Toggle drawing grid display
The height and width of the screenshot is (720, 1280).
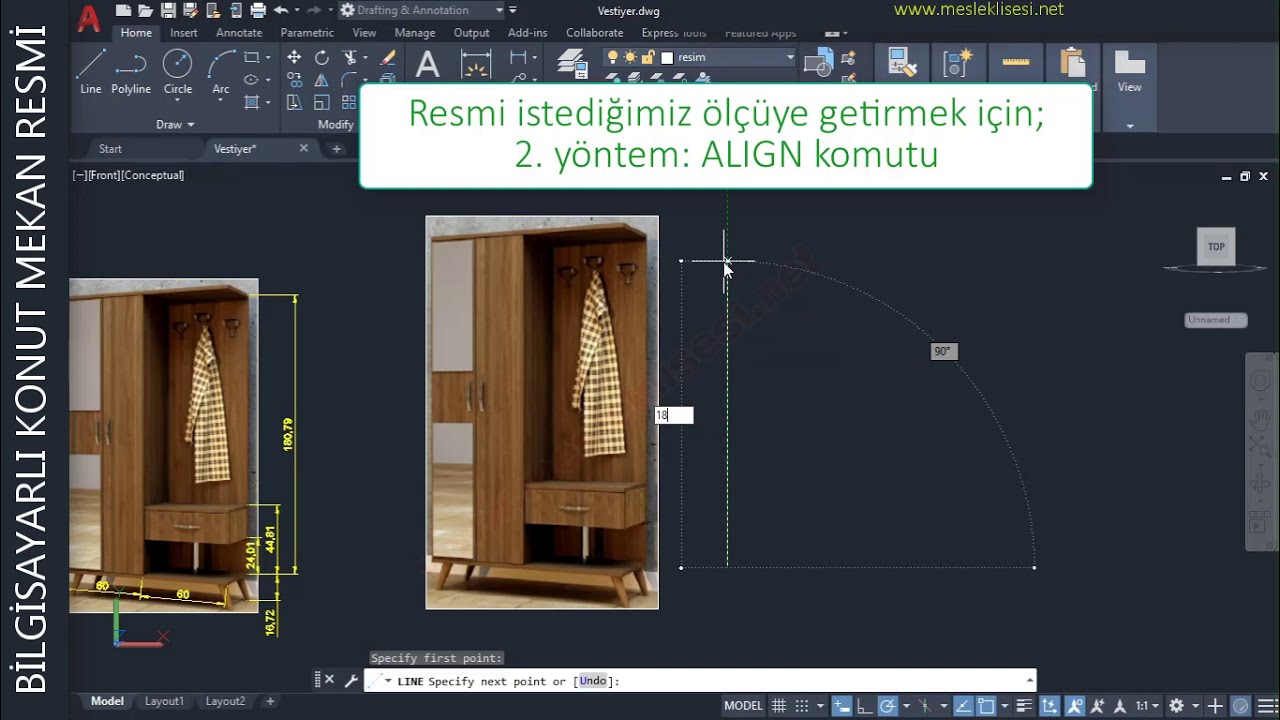point(778,706)
